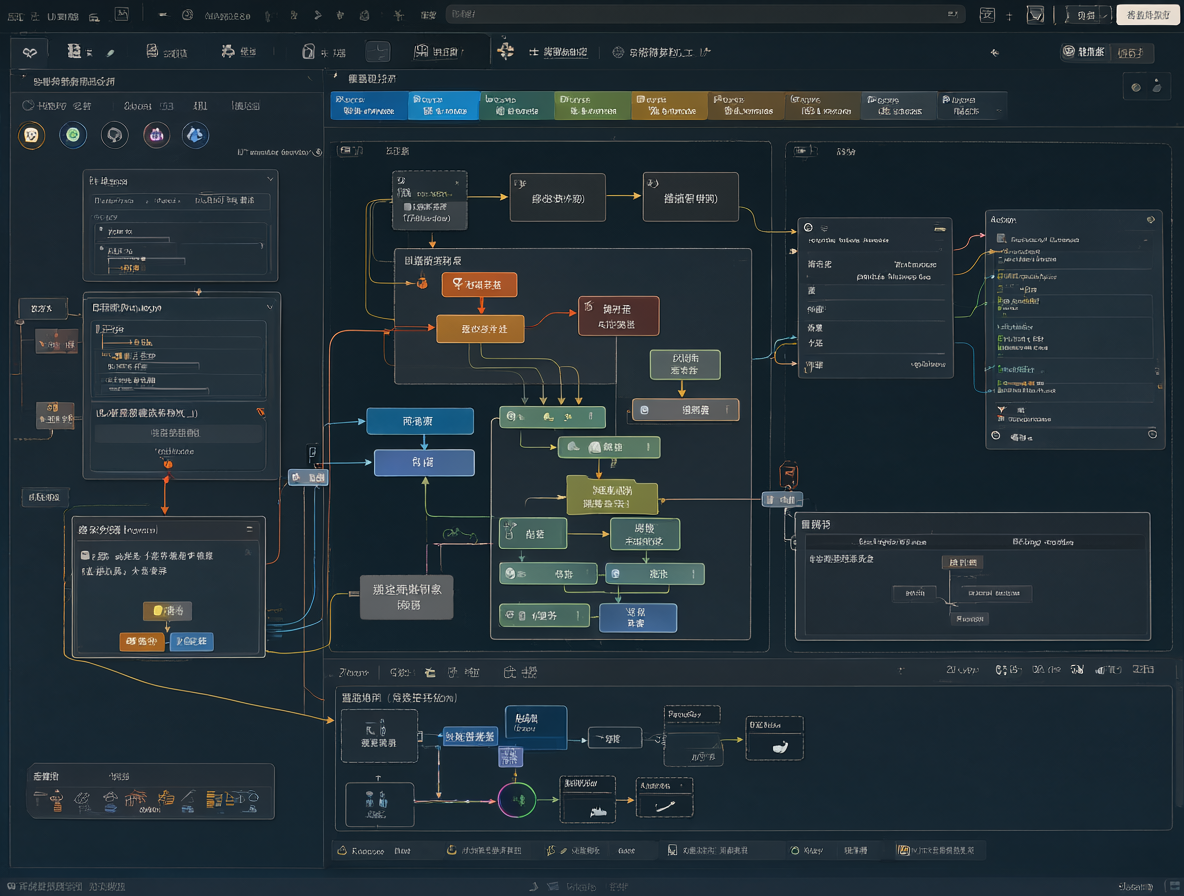Image resolution: width=1184 pixels, height=896 pixels.
Task: Select the green fourth color tab
Action: pyautogui.click(x=592, y=105)
